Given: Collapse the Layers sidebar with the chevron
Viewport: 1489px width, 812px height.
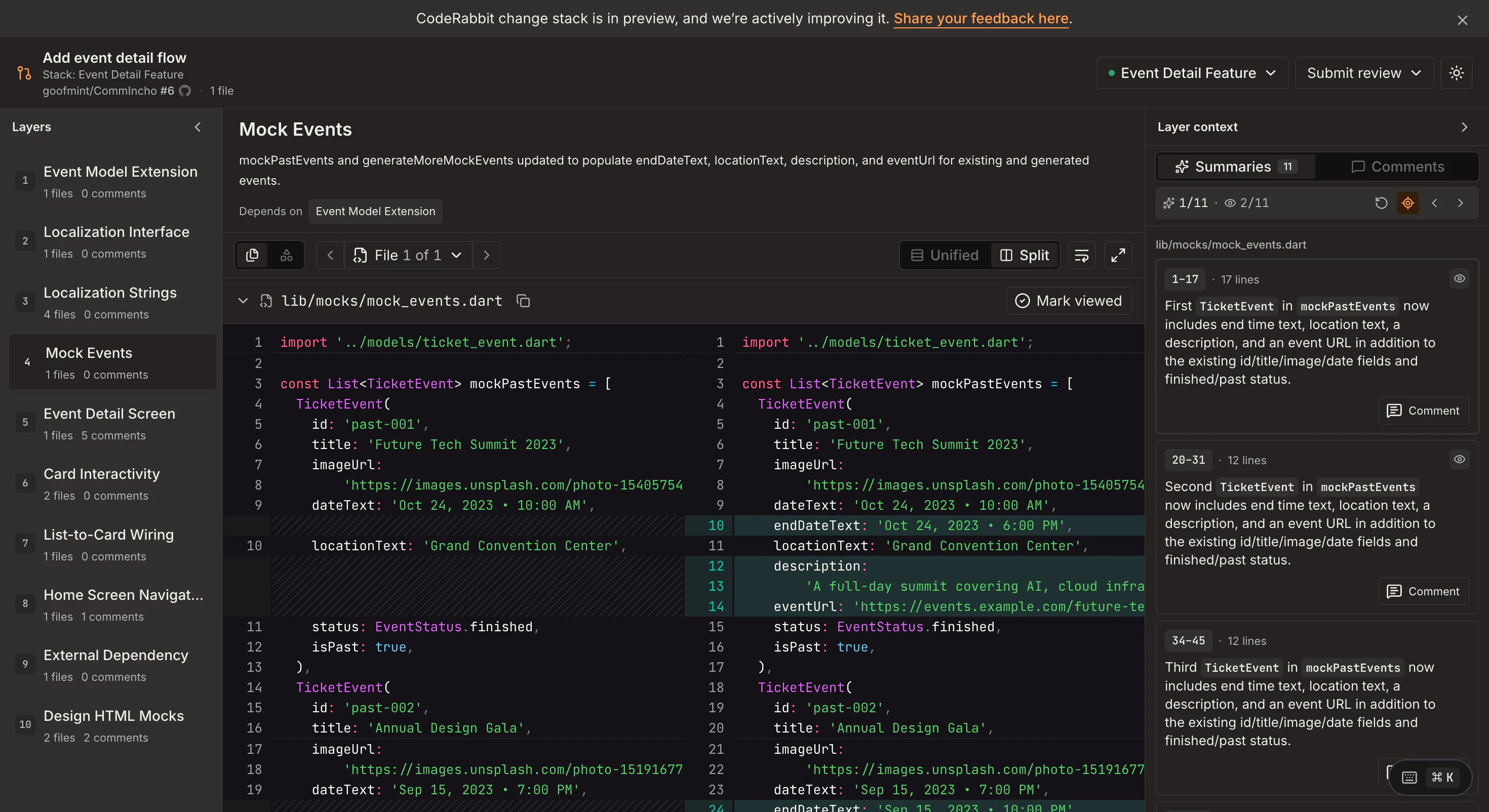Looking at the screenshot, I should [x=198, y=127].
